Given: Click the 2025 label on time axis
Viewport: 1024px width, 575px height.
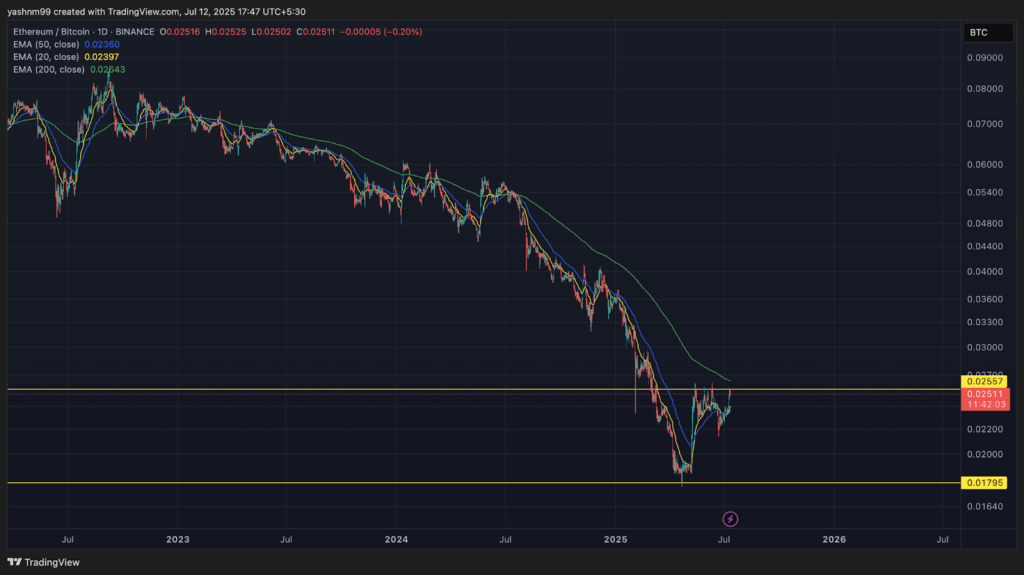Looking at the screenshot, I should tap(615, 539).
